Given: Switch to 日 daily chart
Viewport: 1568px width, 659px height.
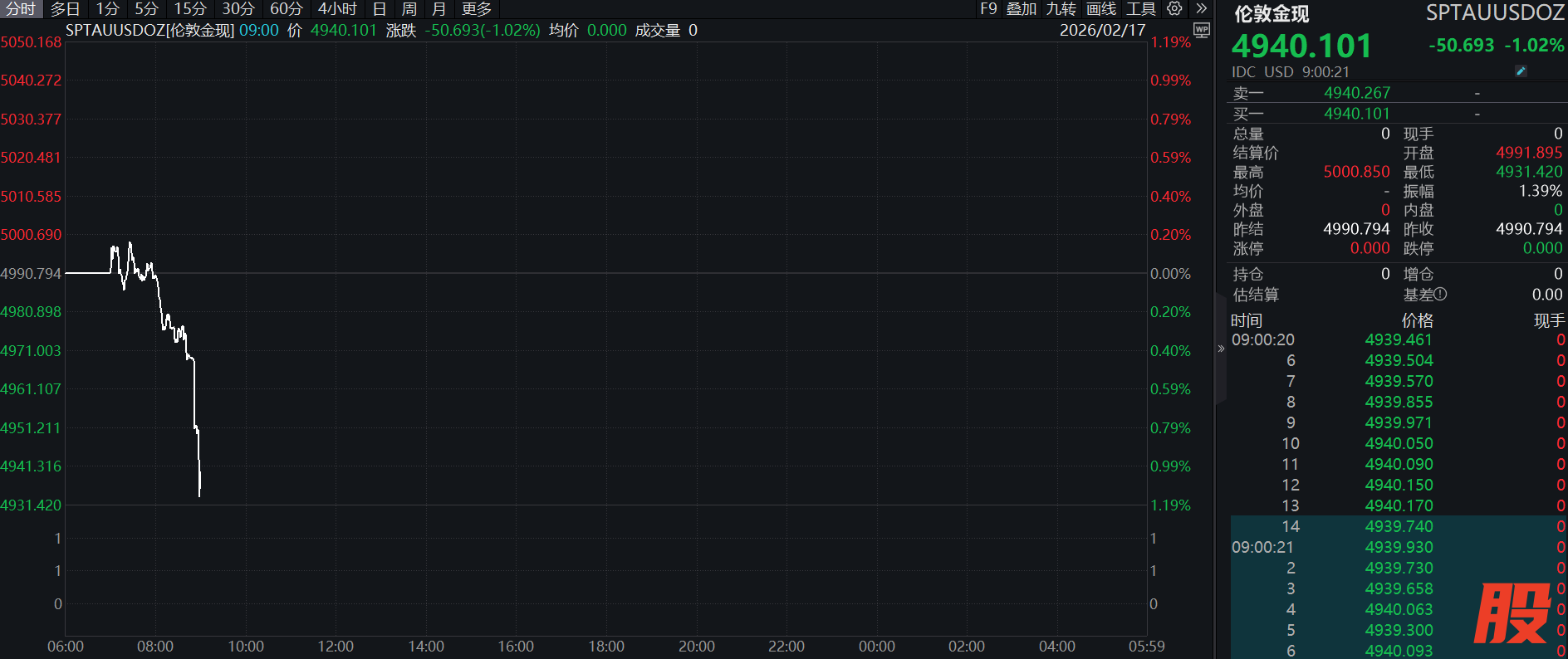Looking at the screenshot, I should [x=380, y=9].
